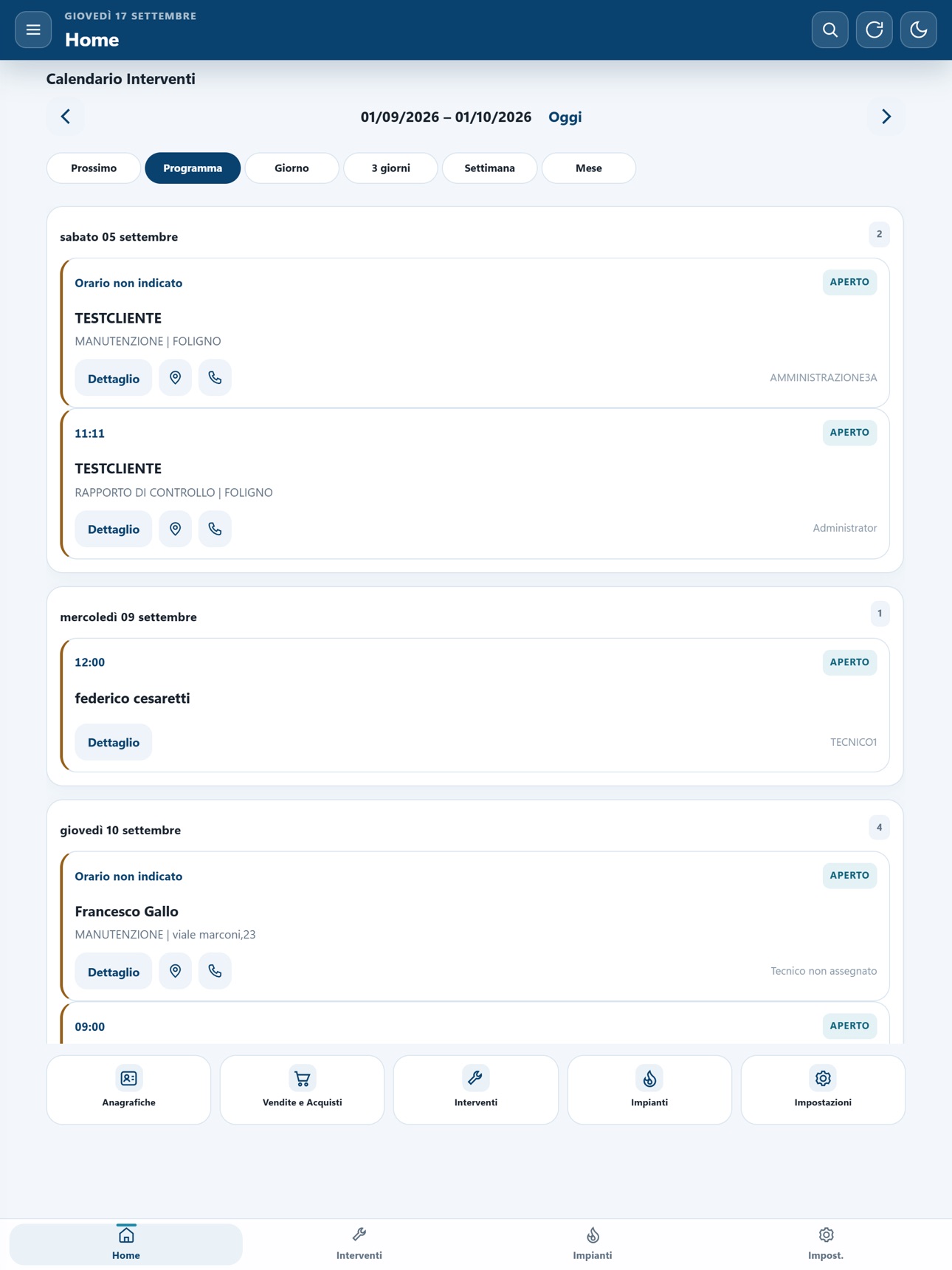Image resolution: width=952 pixels, height=1270 pixels.
Task: Open the search icon in header
Action: 829,30
